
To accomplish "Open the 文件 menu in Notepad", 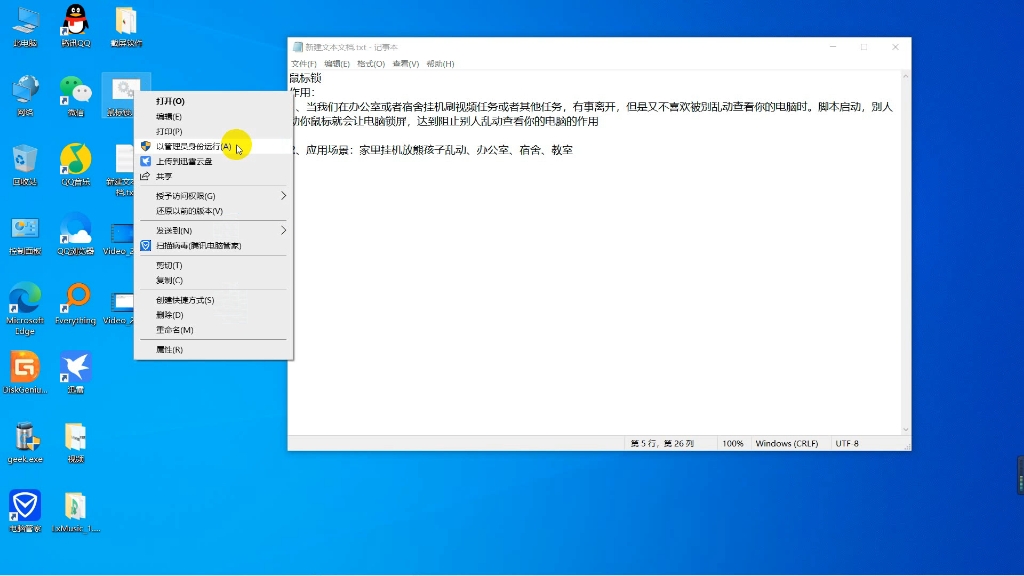I will [x=300, y=63].
